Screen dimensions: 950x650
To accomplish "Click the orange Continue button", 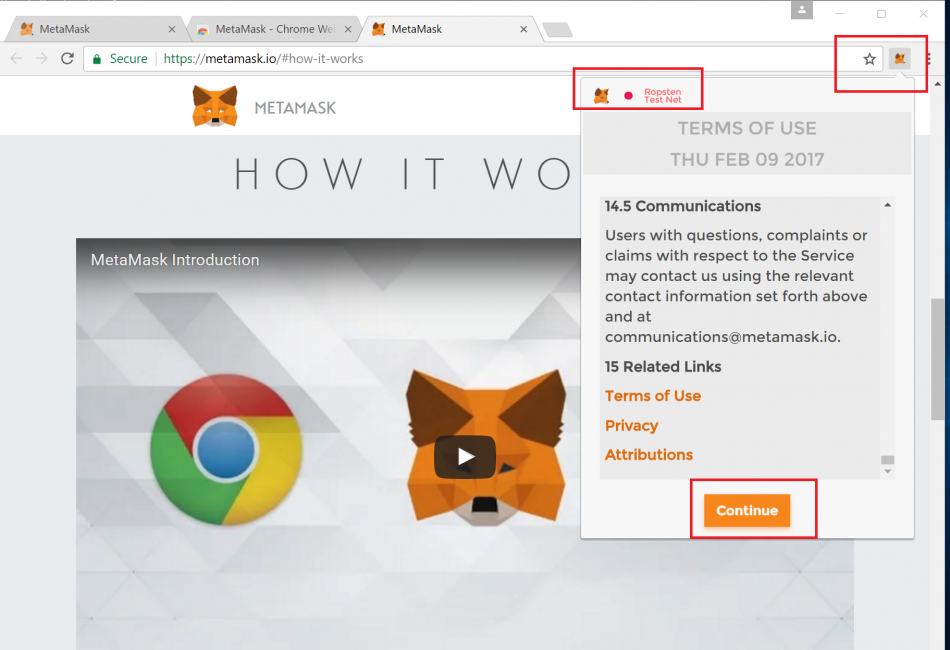I will pyautogui.click(x=747, y=510).
